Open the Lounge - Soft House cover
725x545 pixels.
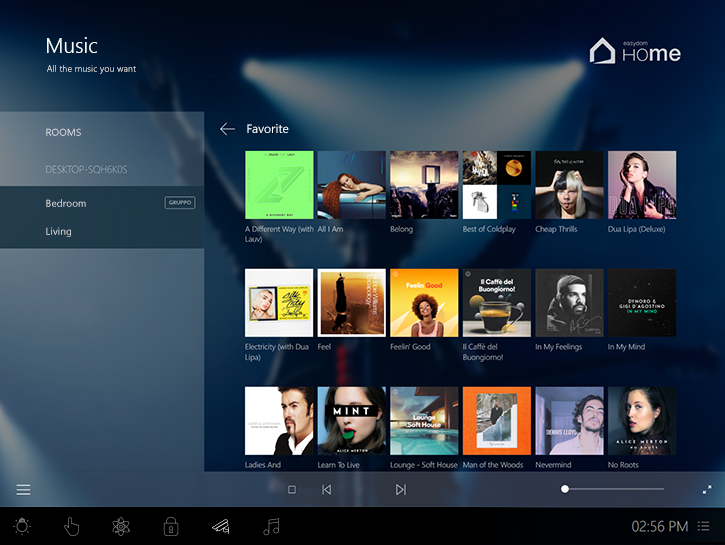coord(424,421)
